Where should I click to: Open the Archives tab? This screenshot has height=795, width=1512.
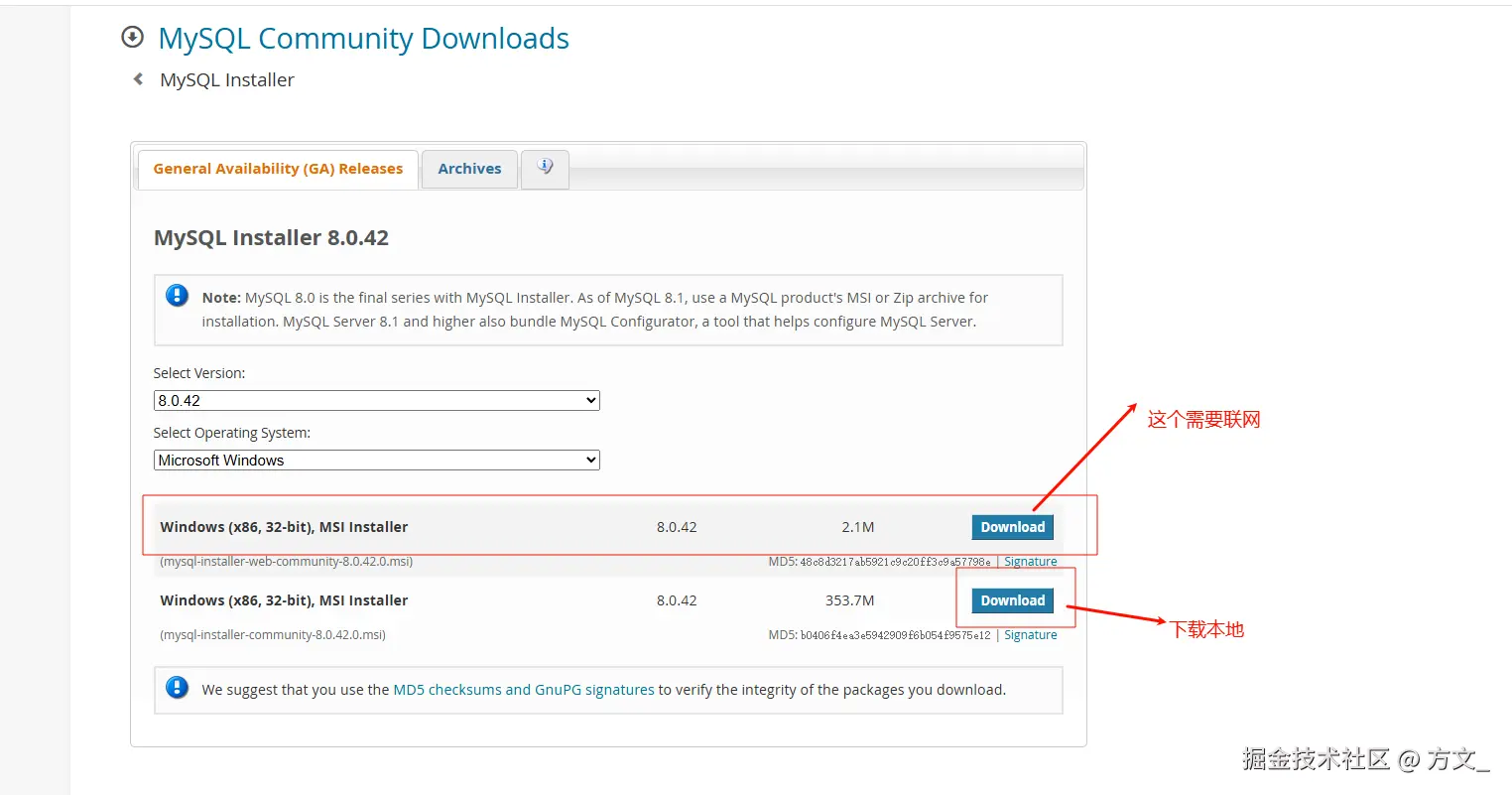pos(469,169)
